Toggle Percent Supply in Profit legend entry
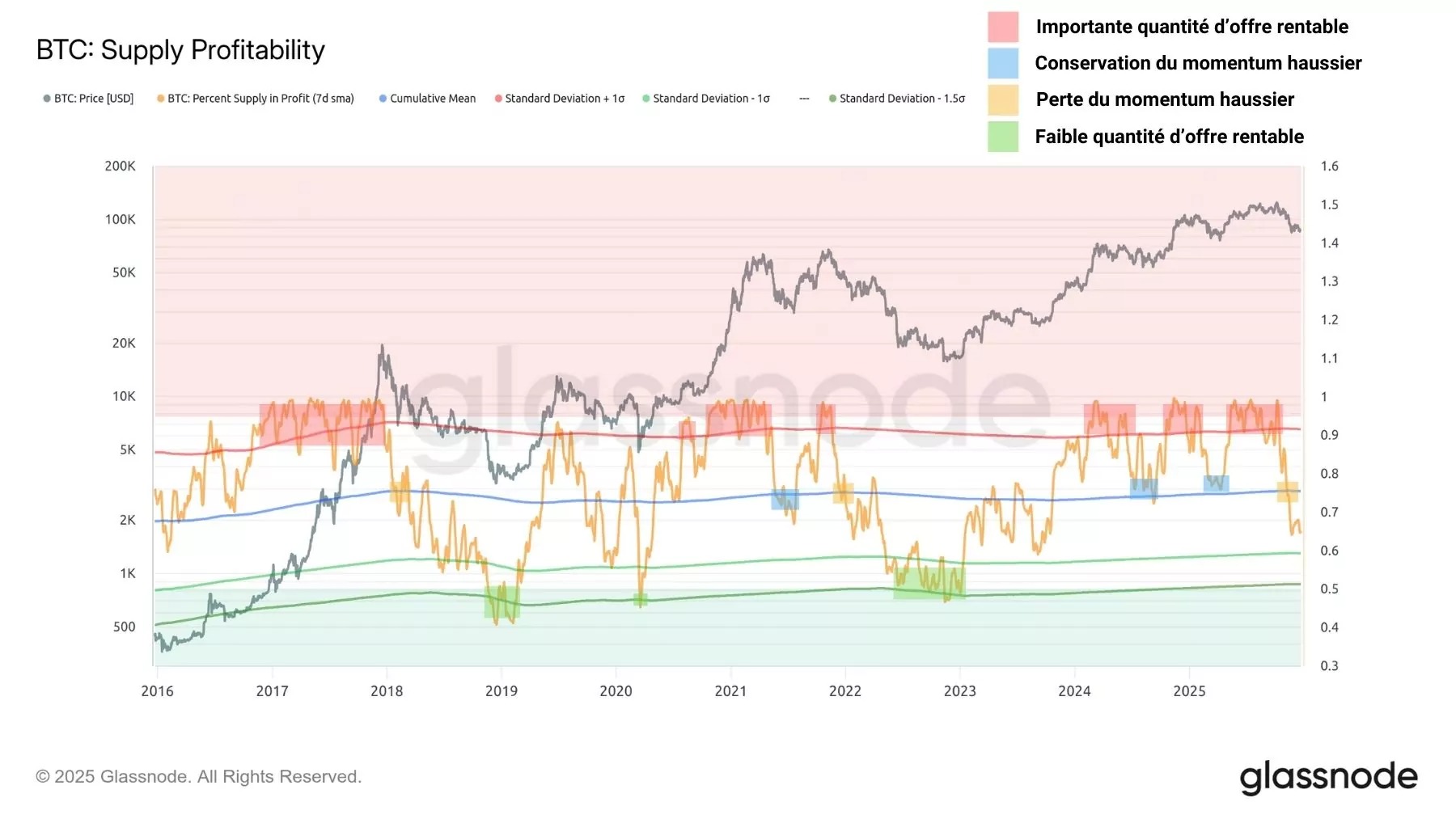Image resolution: width=1456 pixels, height=819 pixels. pos(256,99)
